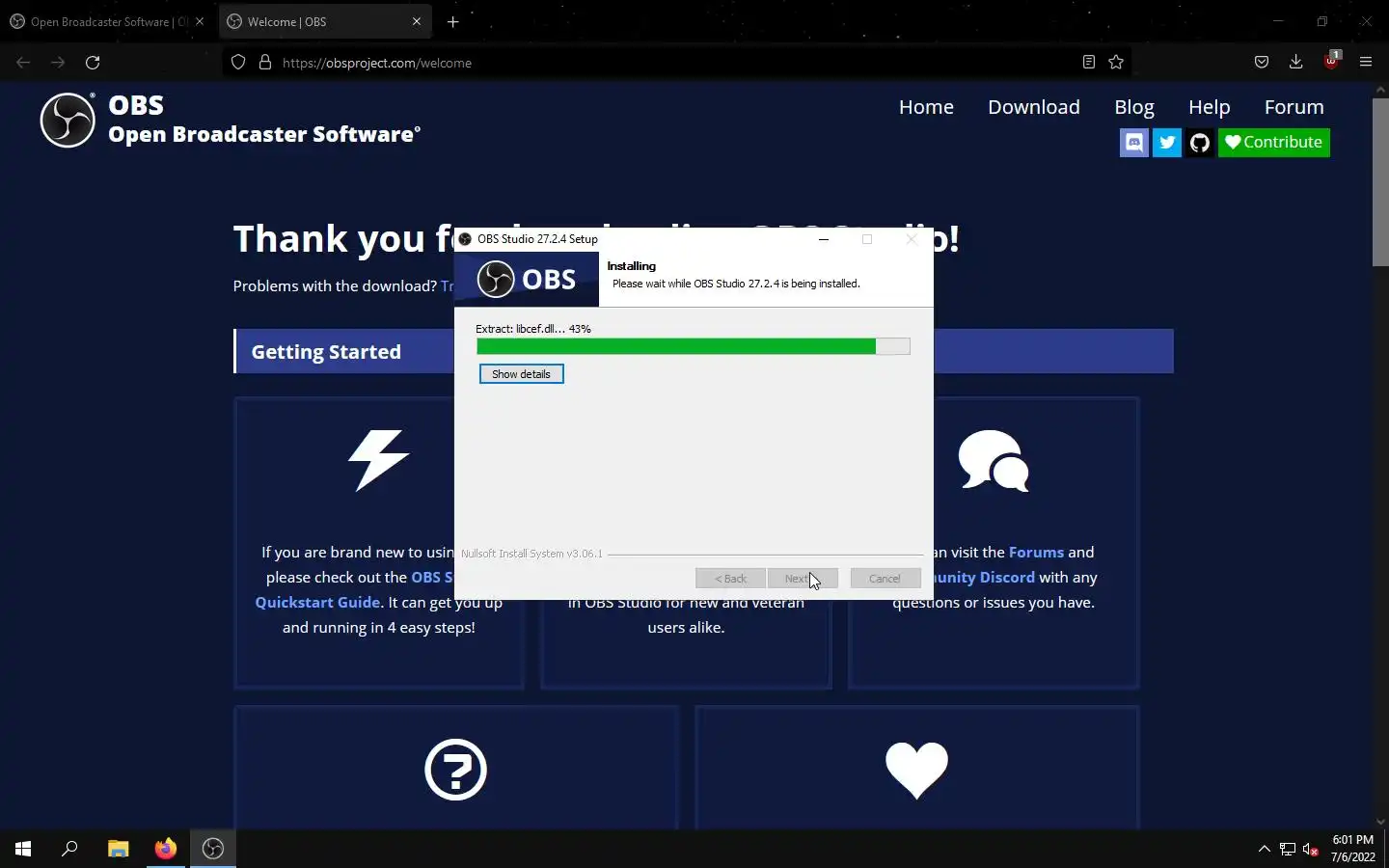This screenshot has width=1389, height=868.
Task: Minimize the OBS Studio Setup window
Action: 824,239
